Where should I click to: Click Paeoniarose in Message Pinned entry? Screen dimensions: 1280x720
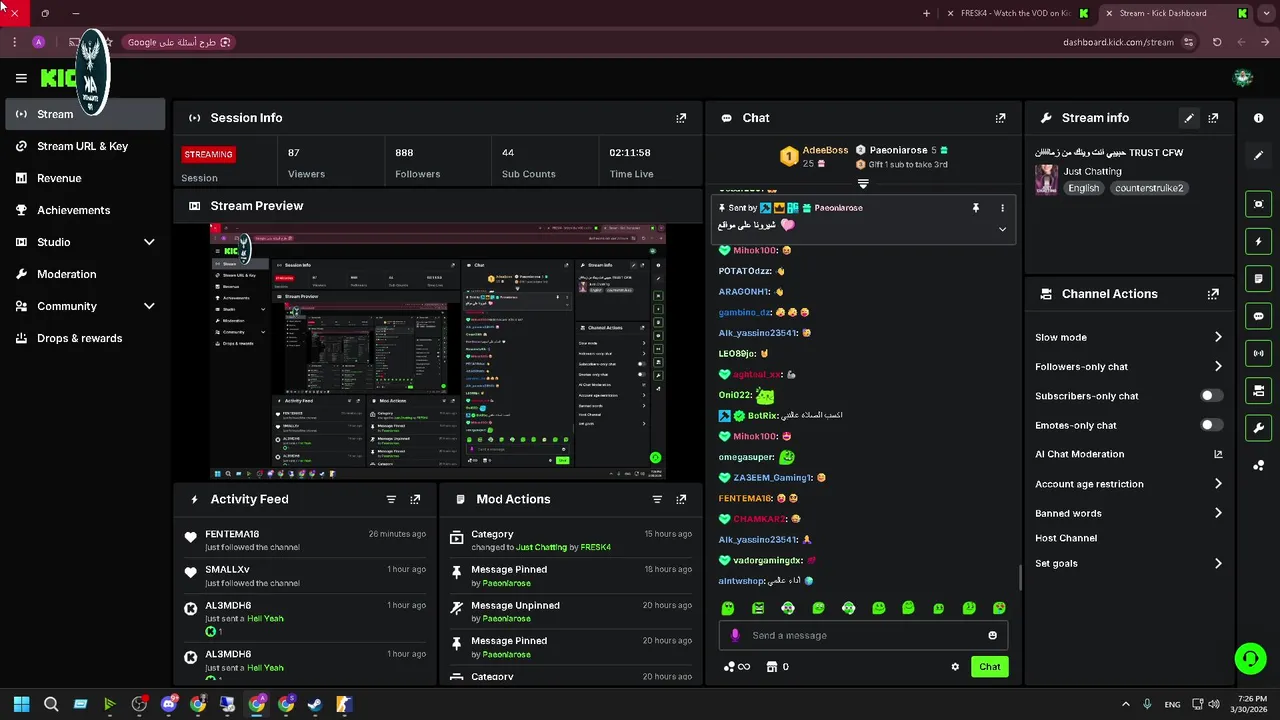click(506, 583)
